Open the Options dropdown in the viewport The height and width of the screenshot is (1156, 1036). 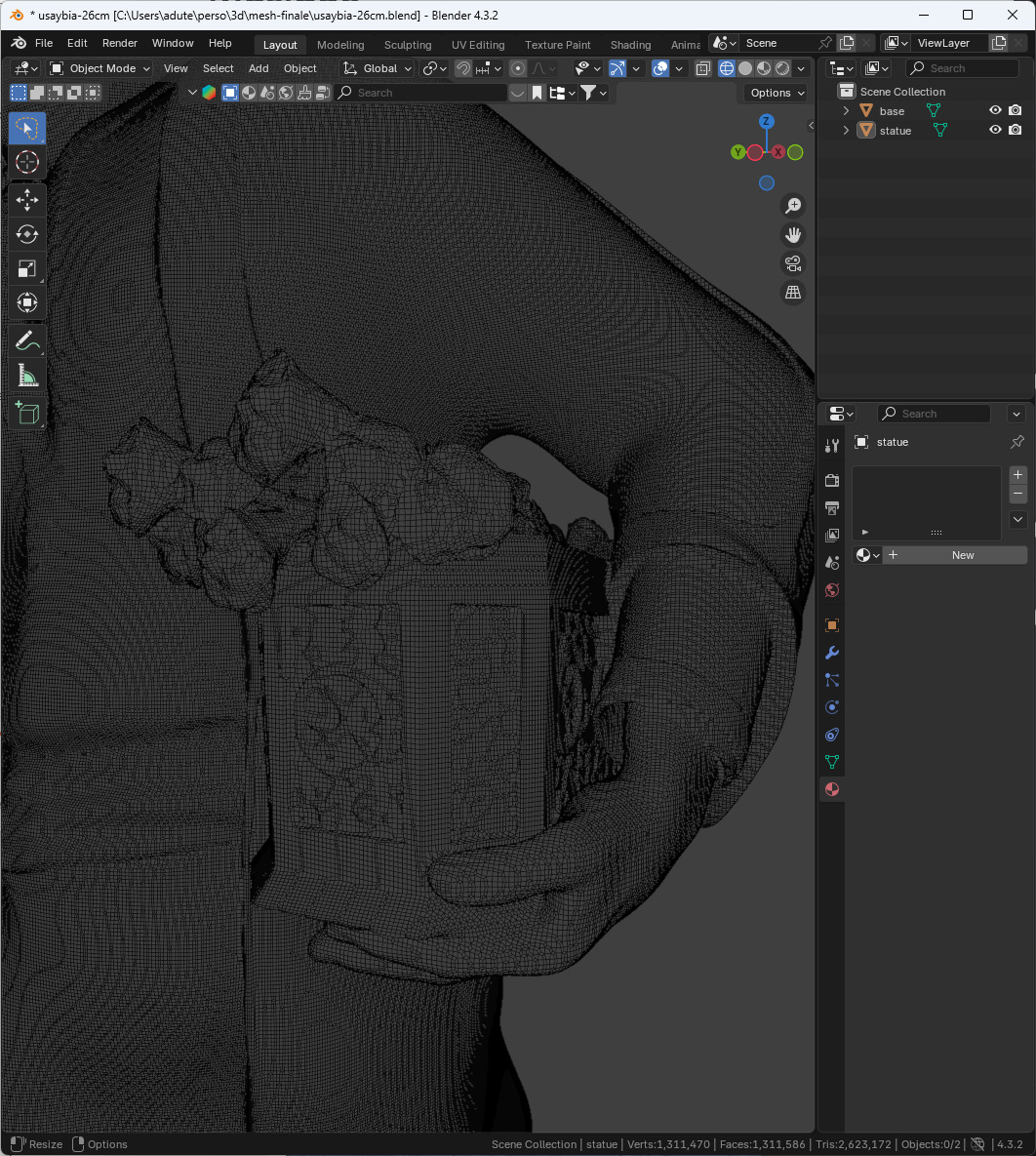point(777,93)
